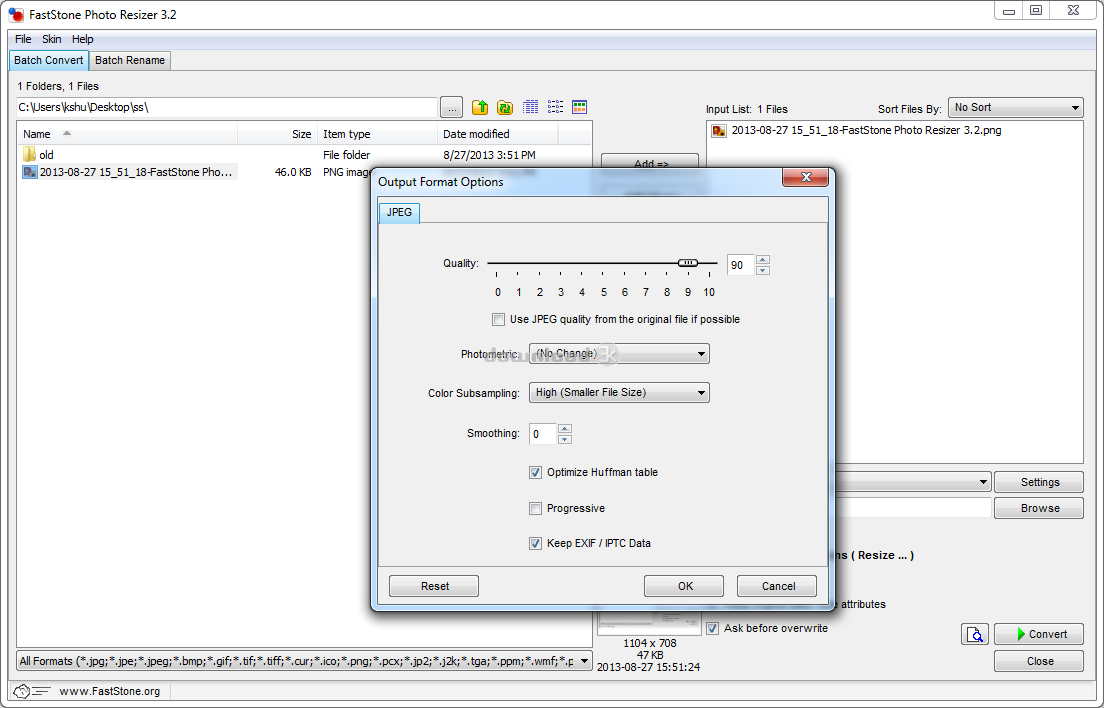Increase the Smoothing value with up arrow
1104x708 pixels.
[x=565, y=429]
